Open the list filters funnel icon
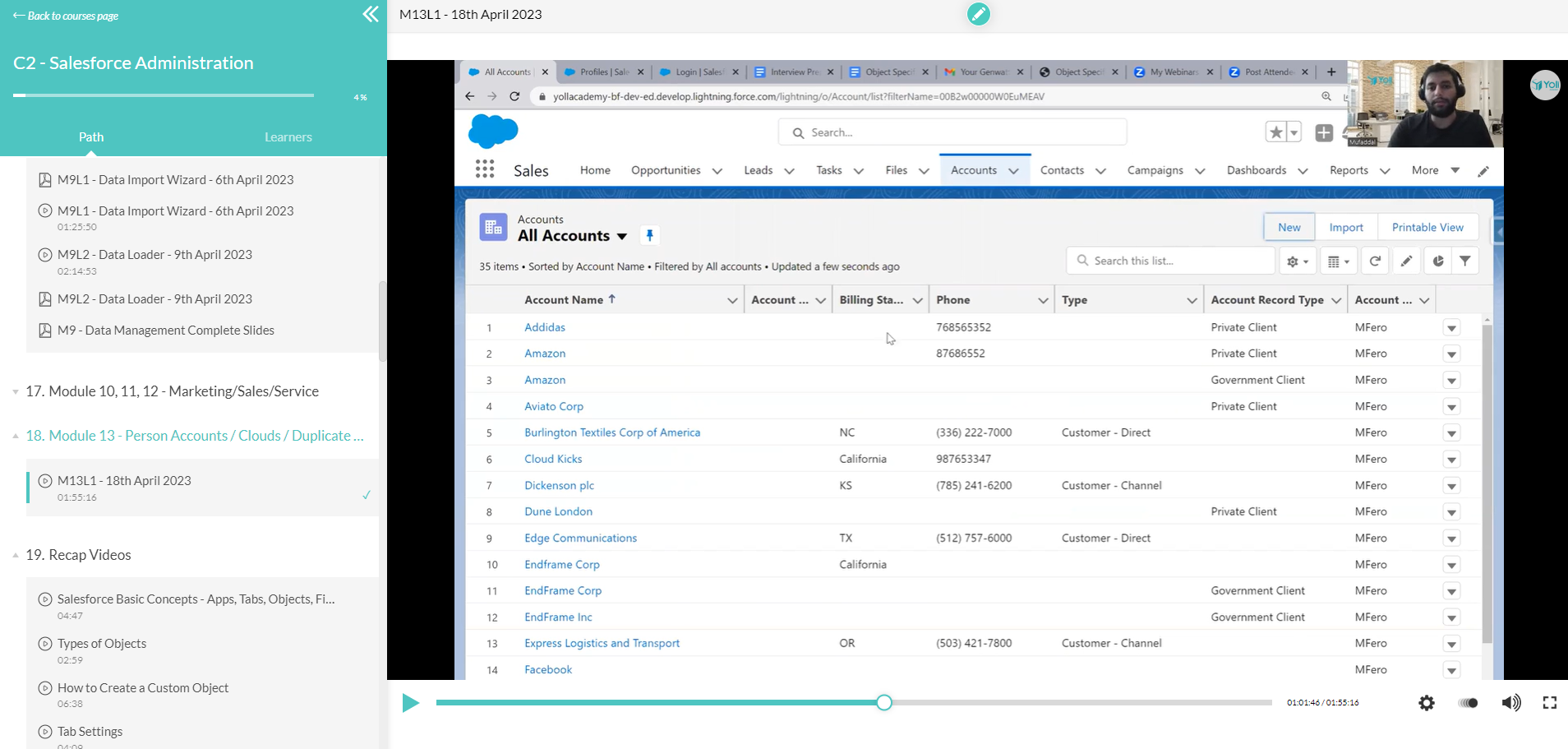The height and width of the screenshot is (749, 1568). [1465, 261]
